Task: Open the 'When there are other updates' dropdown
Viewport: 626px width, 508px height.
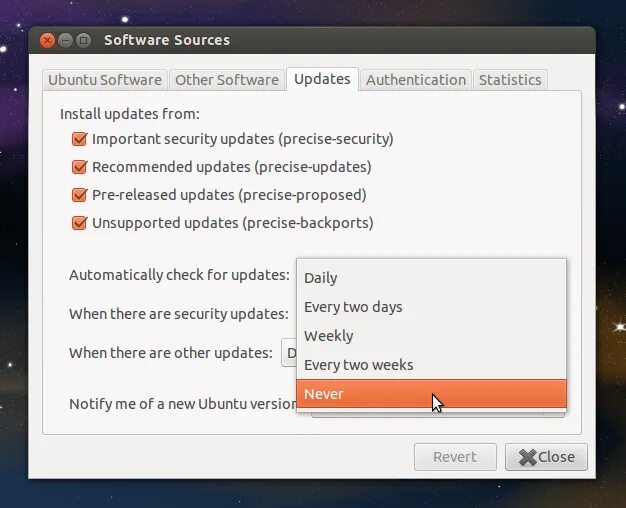Action: click(x=289, y=353)
